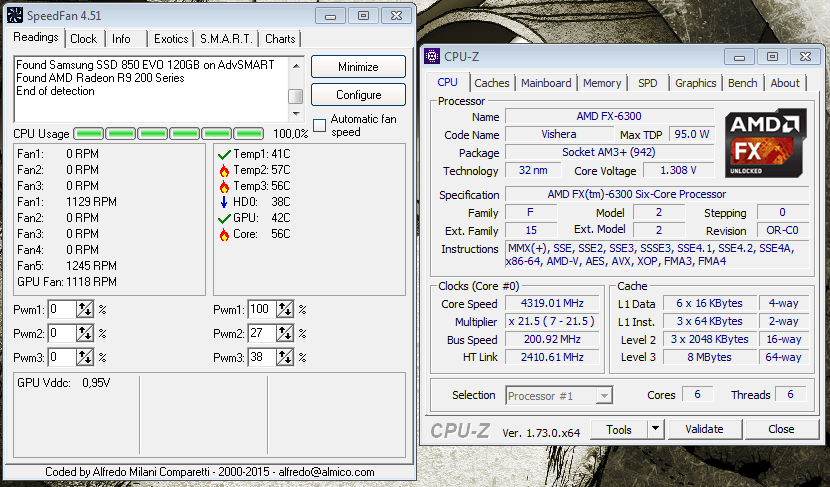This screenshot has width=830, height=487.
Task: Click the log scroll-up arrow in SpeedFan
Action: pyautogui.click(x=296, y=66)
